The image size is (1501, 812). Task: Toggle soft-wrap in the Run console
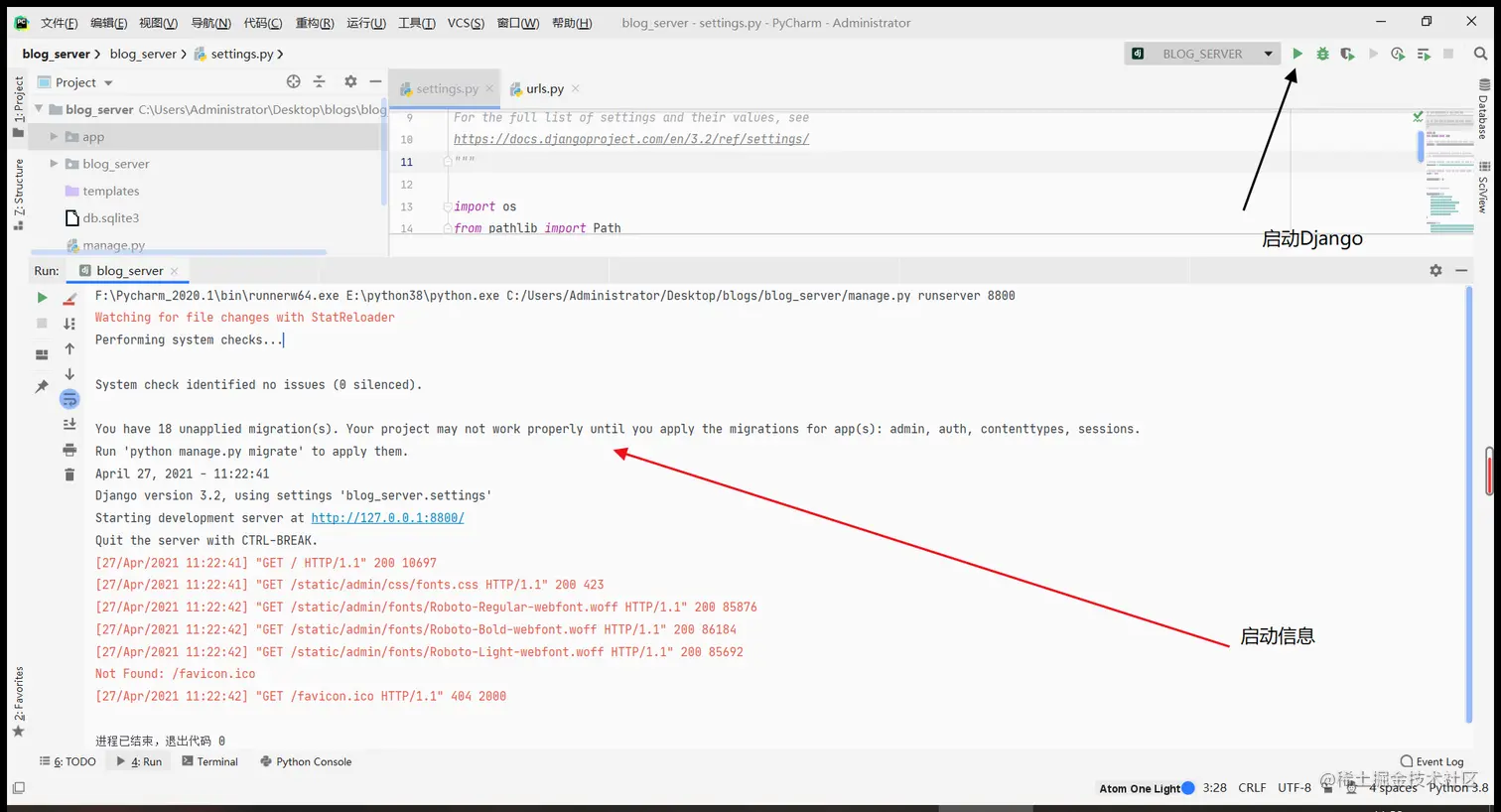(x=69, y=399)
